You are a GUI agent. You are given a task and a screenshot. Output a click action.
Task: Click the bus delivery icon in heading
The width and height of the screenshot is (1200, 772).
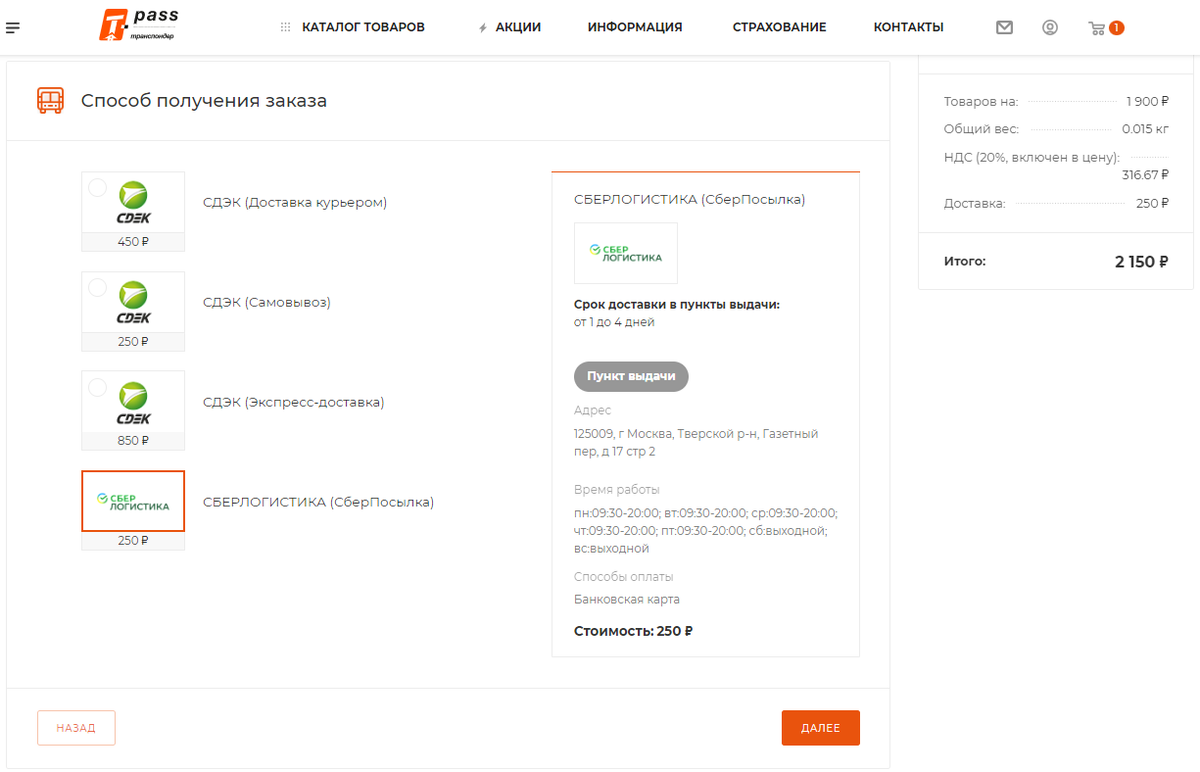pyautogui.click(x=50, y=100)
